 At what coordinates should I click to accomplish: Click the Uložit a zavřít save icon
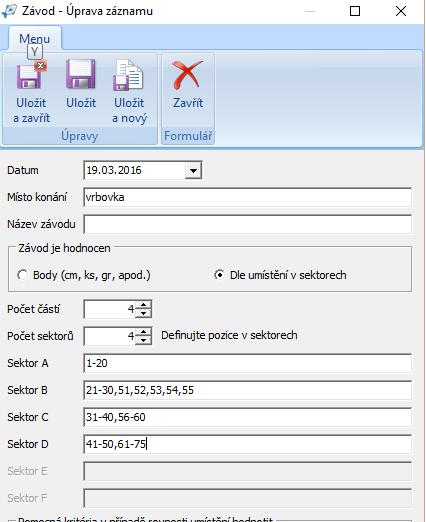(x=31, y=75)
